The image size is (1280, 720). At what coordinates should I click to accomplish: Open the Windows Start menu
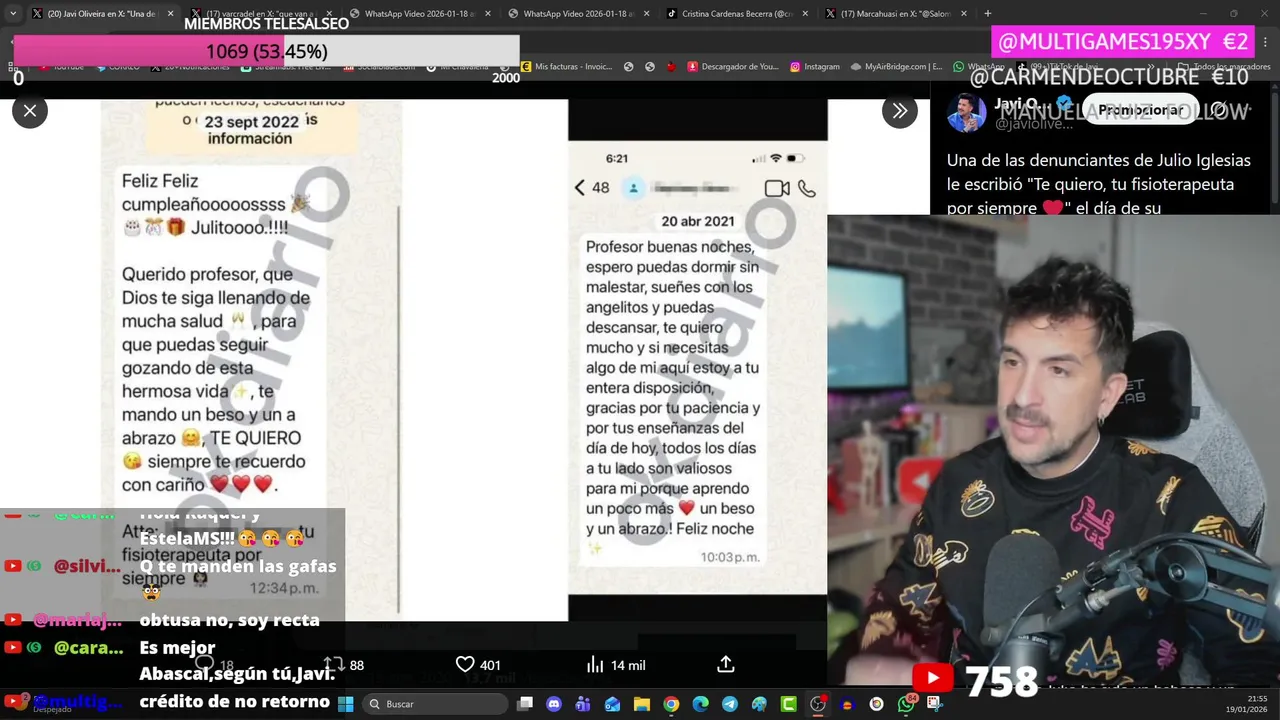point(346,704)
